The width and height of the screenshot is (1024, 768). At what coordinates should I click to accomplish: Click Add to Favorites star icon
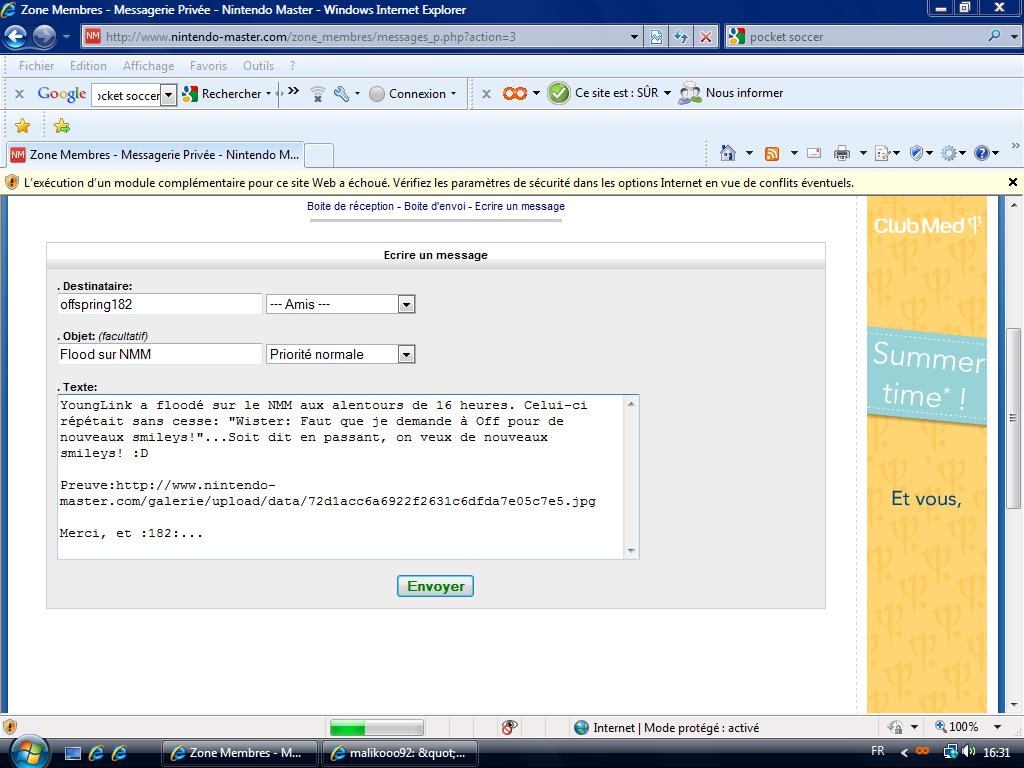62,125
